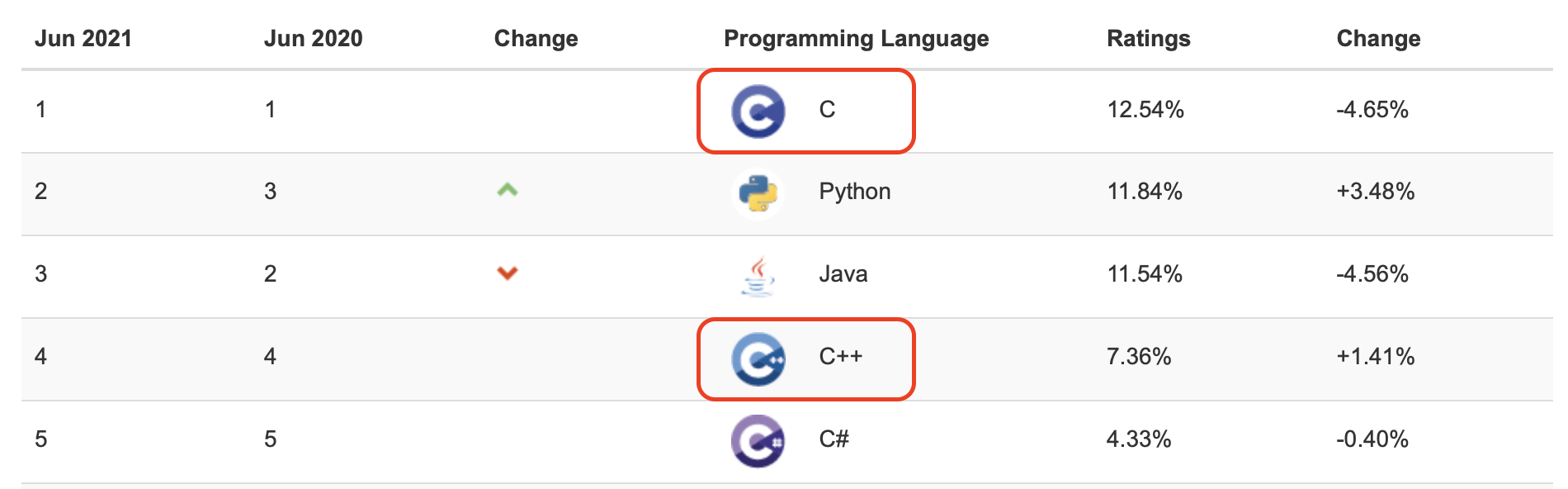Click the Jun 2021 column header
This screenshot has height=489, width=1568.
coord(83,39)
